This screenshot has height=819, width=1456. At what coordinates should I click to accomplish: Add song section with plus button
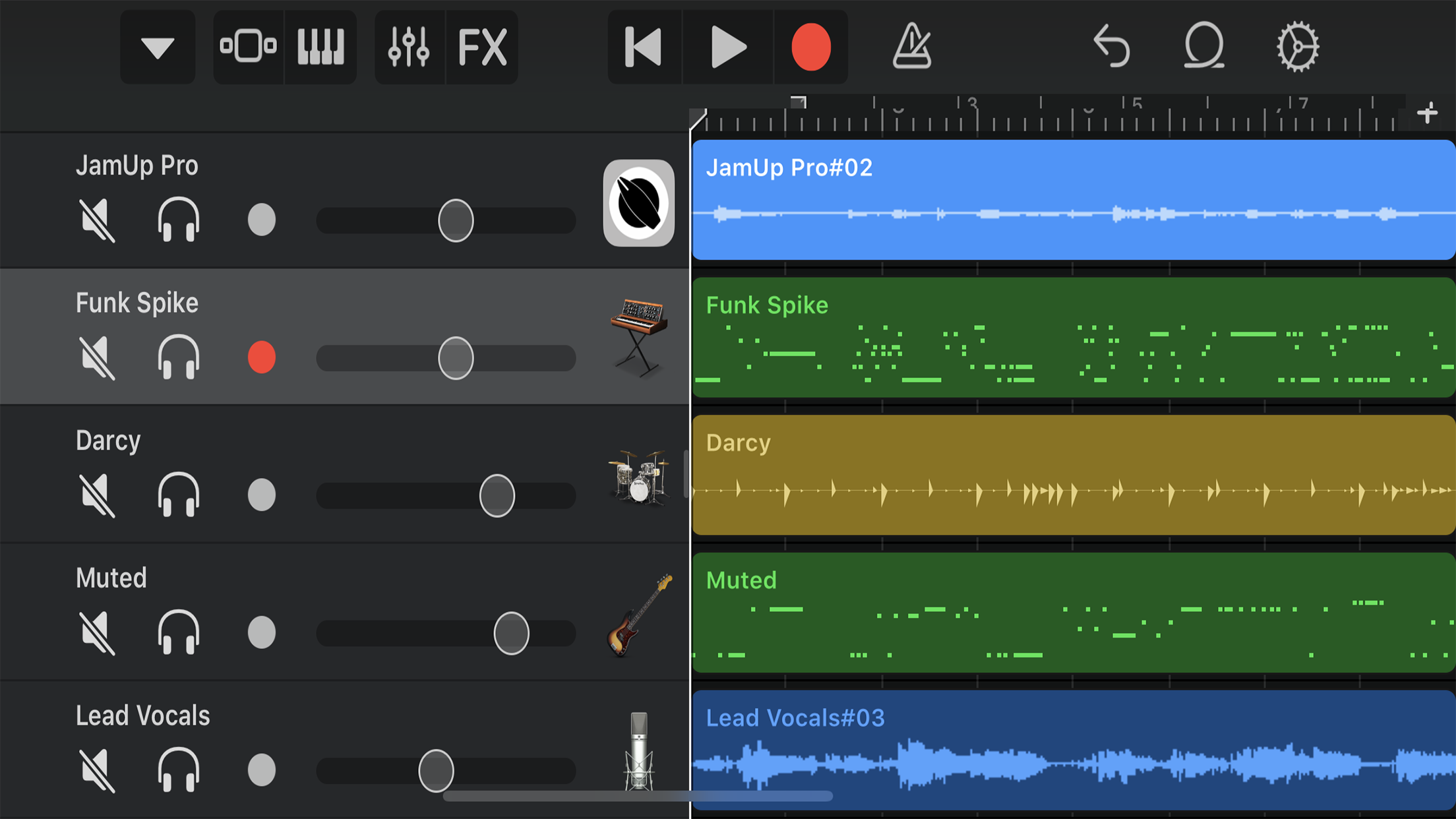point(1428,113)
